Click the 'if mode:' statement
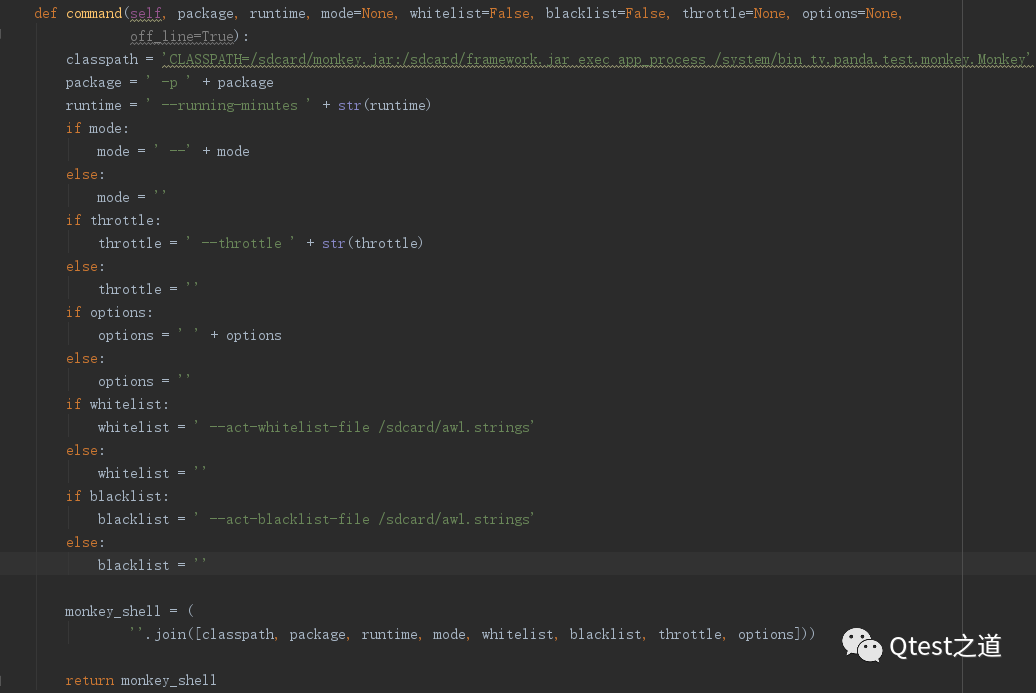Screen dimensions: 1036x693 (x=97, y=128)
